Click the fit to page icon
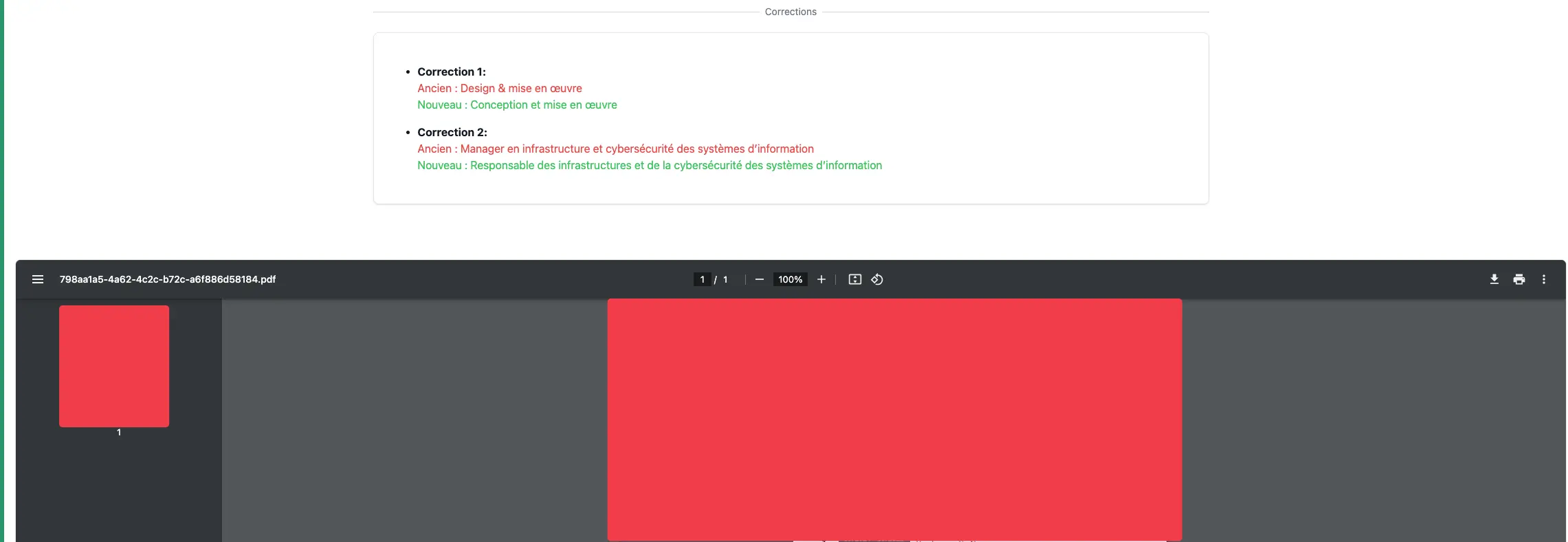 click(x=854, y=279)
